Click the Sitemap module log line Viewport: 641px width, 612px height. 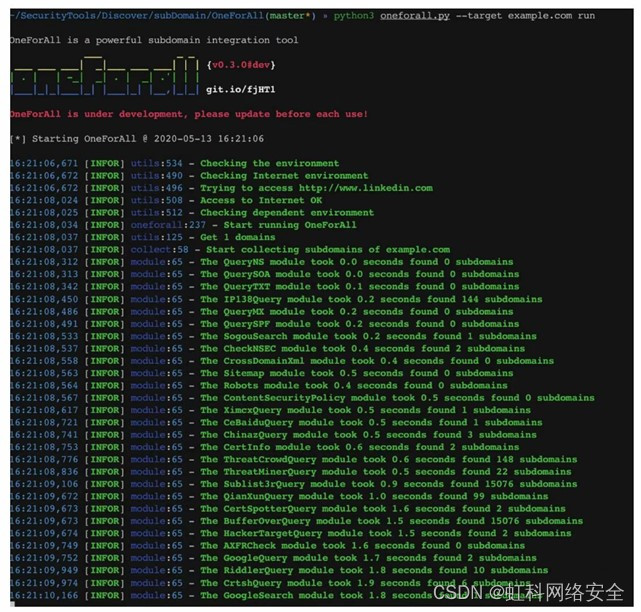tap(262, 373)
